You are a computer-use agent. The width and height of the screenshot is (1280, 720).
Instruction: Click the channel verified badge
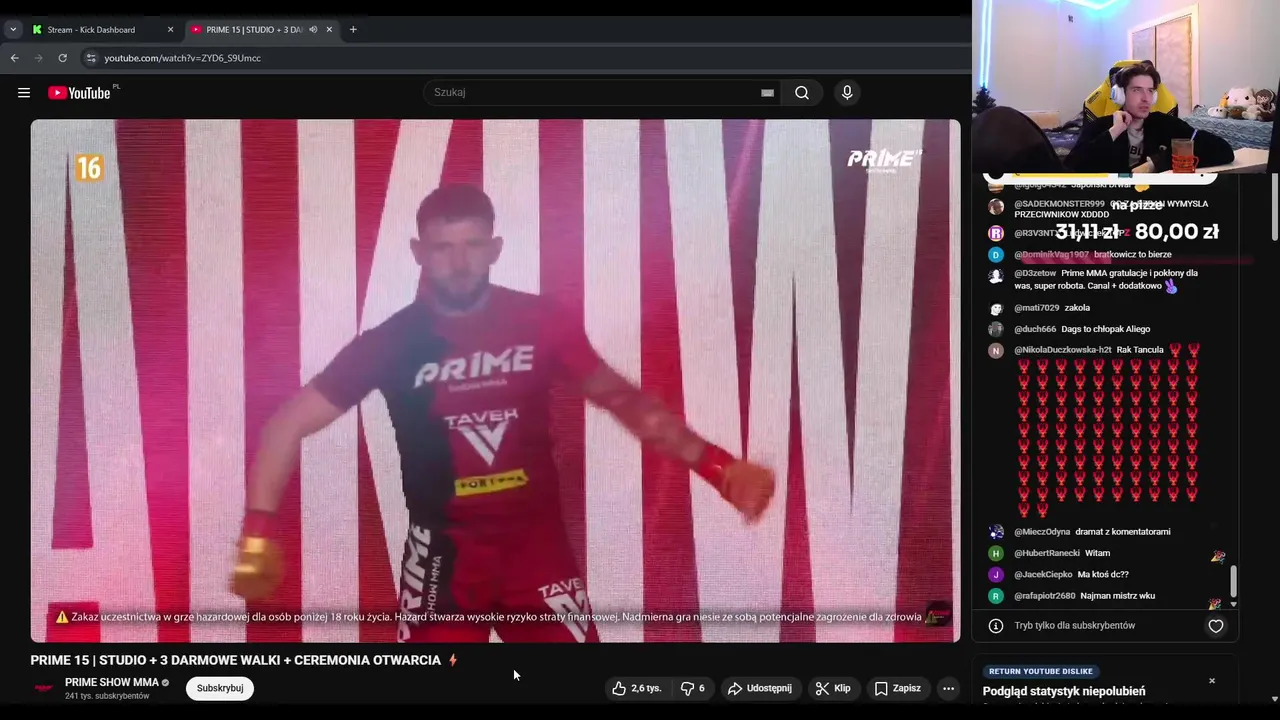(165, 683)
